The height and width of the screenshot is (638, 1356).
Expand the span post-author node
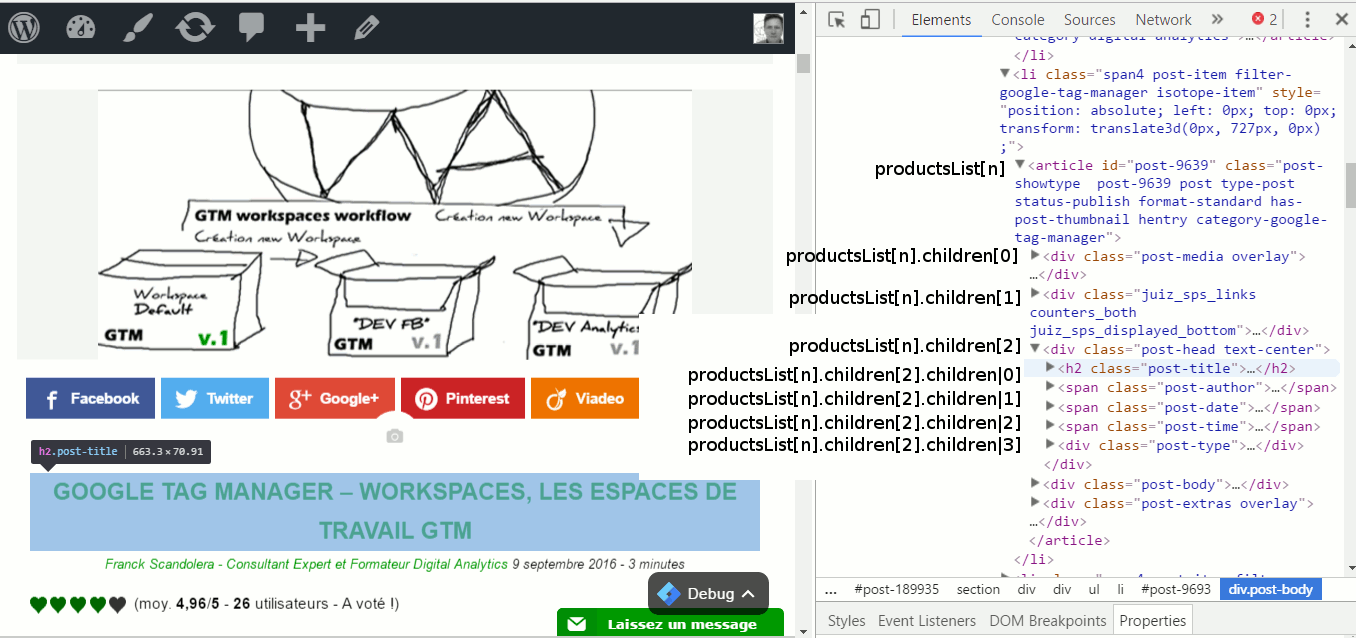[1050, 387]
